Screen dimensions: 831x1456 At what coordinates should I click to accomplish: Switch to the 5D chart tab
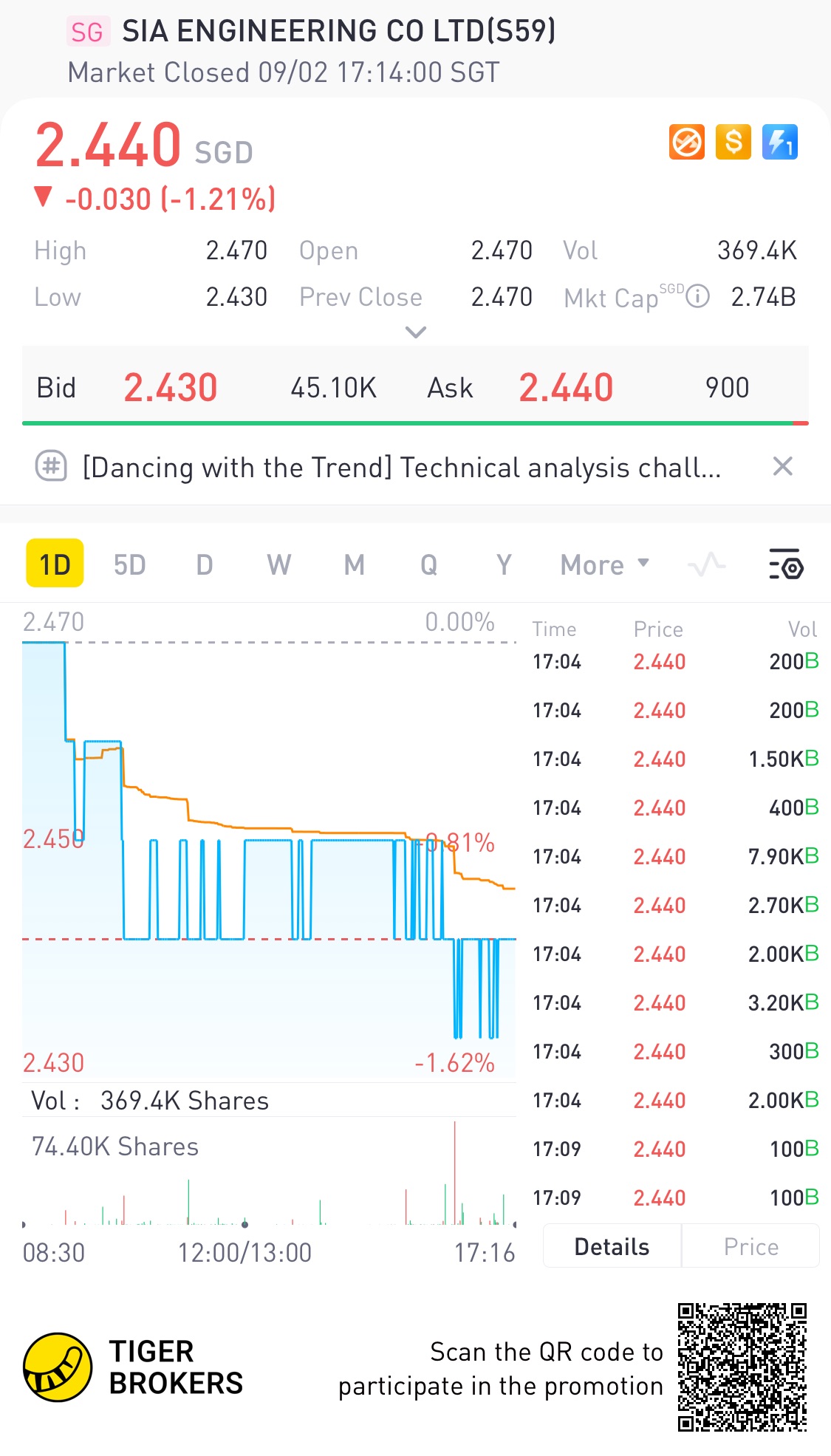[130, 565]
